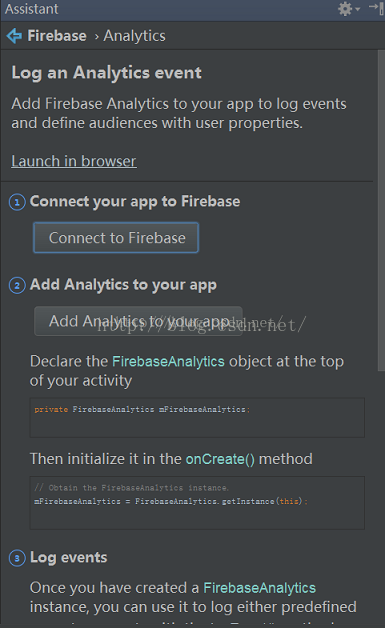Screen dimensions: 385x628
Task: Click the Log events step heading
Action: click(69, 558)
